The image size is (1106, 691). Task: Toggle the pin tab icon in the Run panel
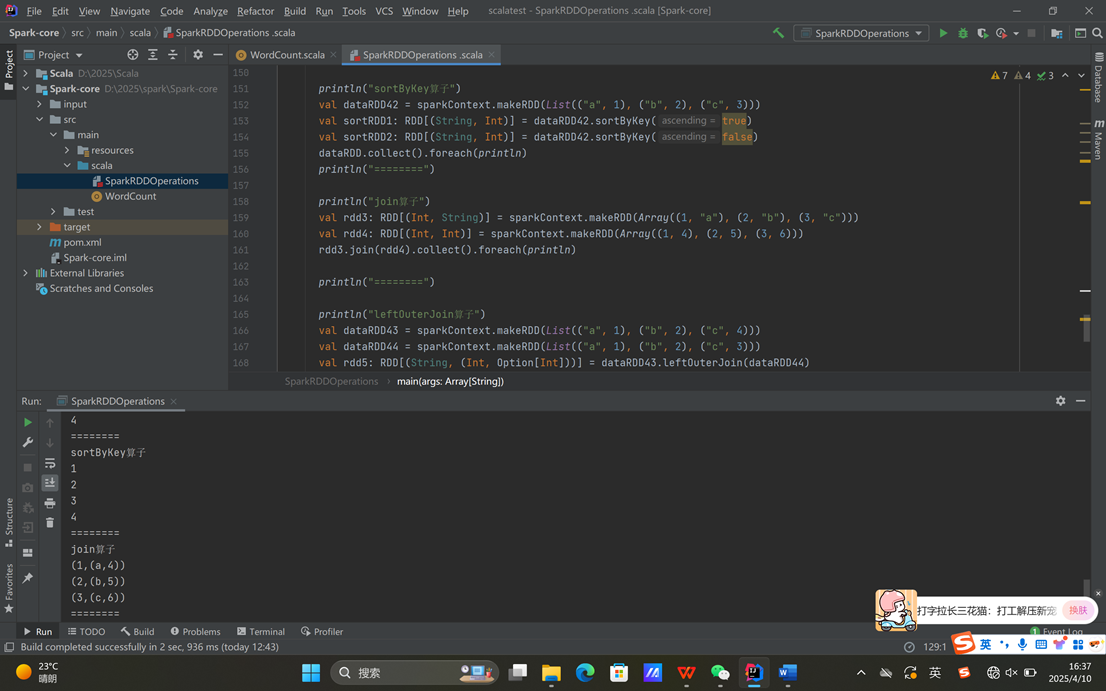click(28, 578)
